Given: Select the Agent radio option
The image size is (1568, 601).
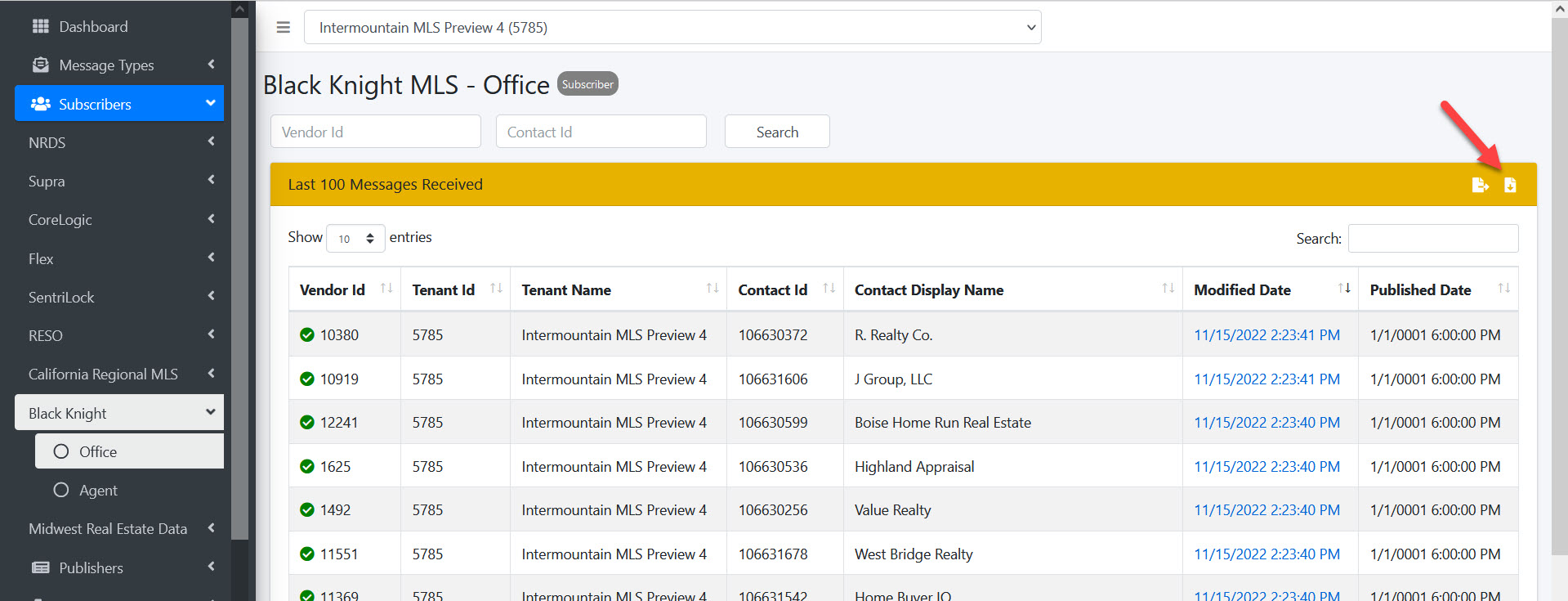Looking at the screenshot, I should tap(61, 490).
